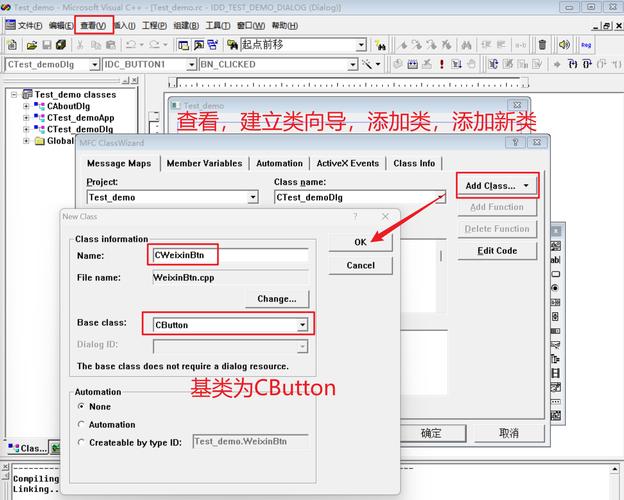Click the trash can toolbar icon
Image resolution: width=624 pixels, height=500 pixels.
[542, 45]
